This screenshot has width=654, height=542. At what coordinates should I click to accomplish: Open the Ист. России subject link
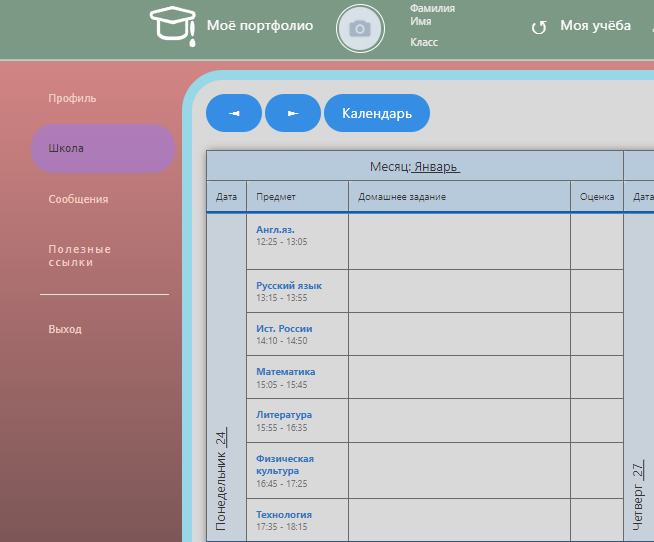(284, 328)
